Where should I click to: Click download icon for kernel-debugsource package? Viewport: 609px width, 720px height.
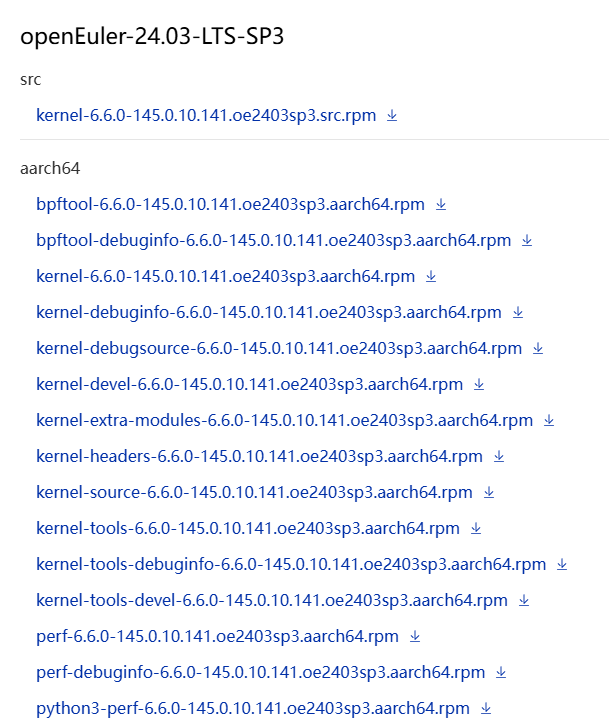[538, 349]
